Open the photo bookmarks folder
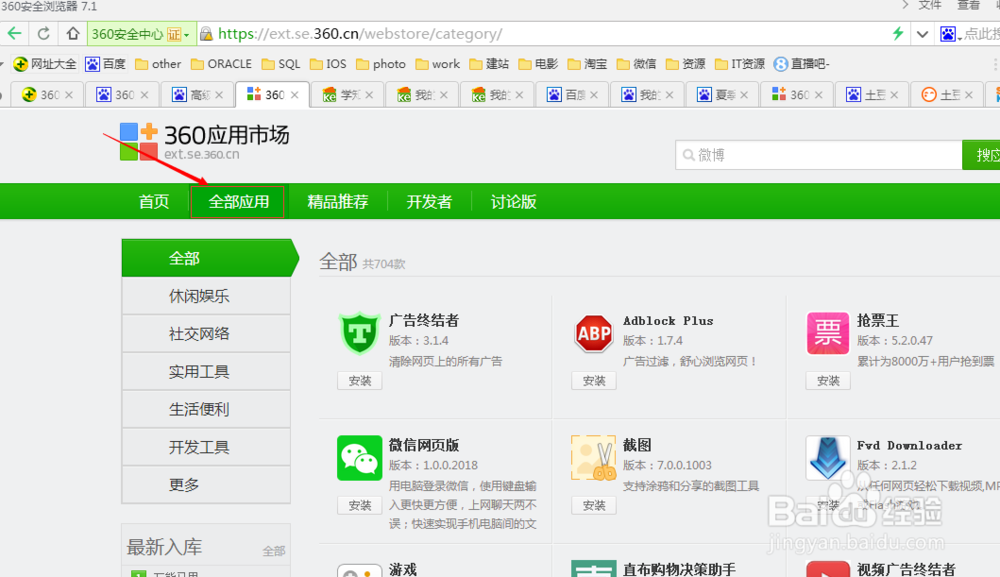The height and width of the screenshot is (577, 1000). pyautogui.click(x=381, y=64)
